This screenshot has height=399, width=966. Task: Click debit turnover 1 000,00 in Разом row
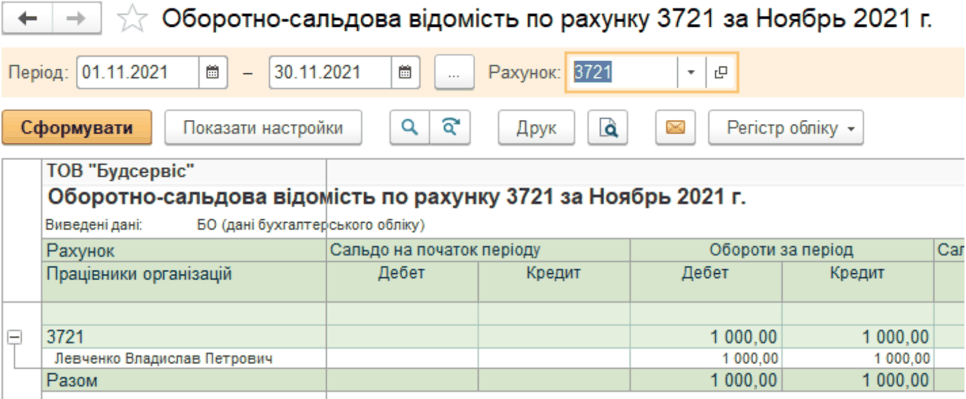point(706,381)
